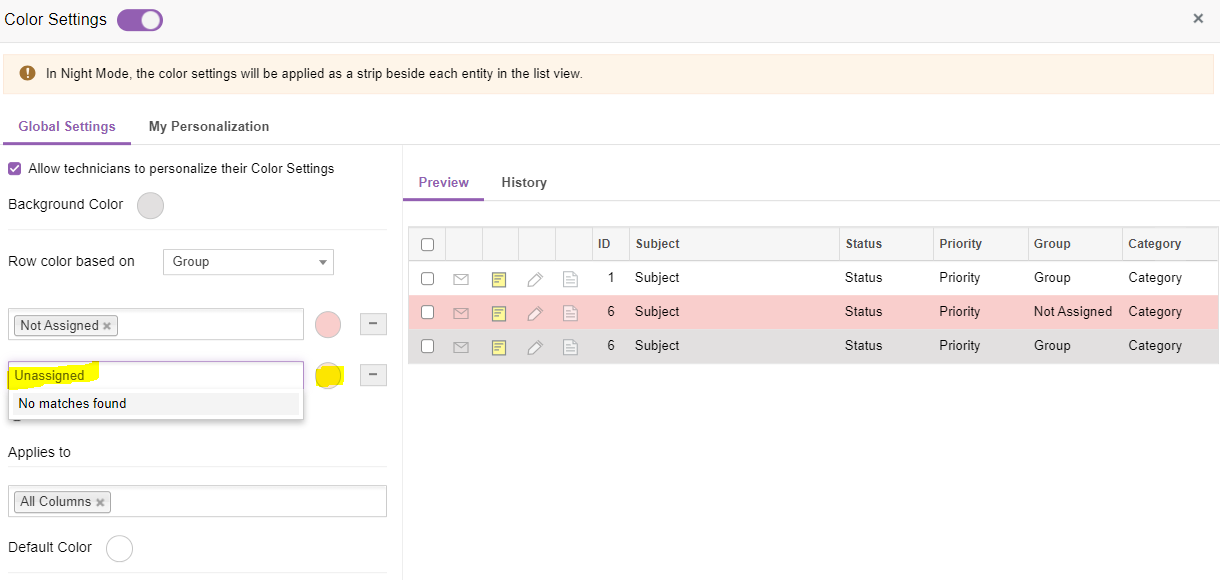Click minus button beside Unassigned rule
This screenshot has height=580, width=1220.
[x=373, y=375]
